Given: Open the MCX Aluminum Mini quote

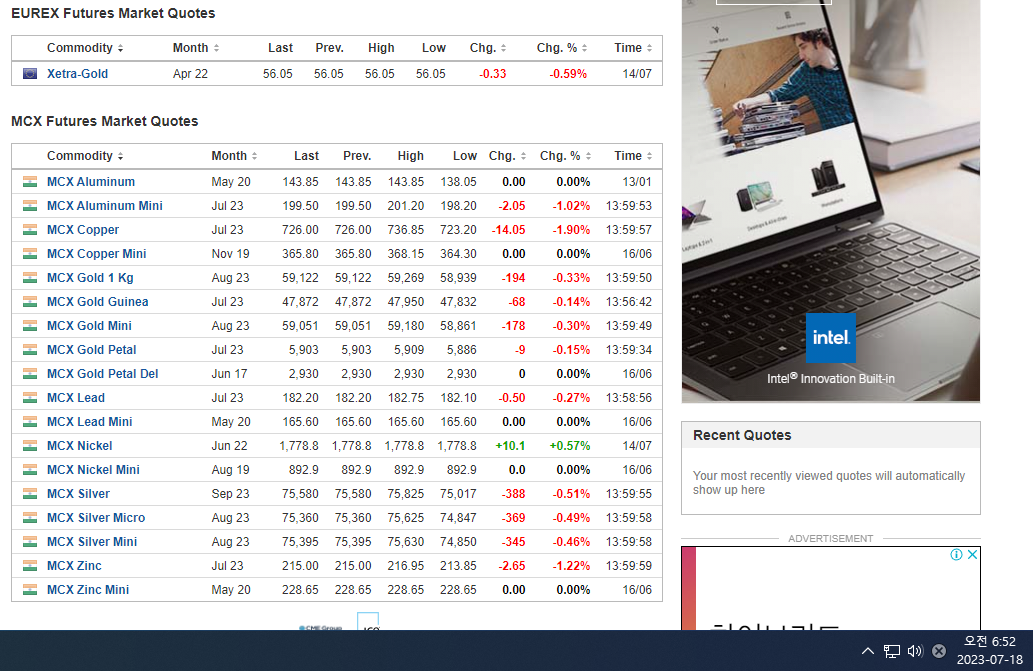Looking at the screenshot, I should 105,206.
